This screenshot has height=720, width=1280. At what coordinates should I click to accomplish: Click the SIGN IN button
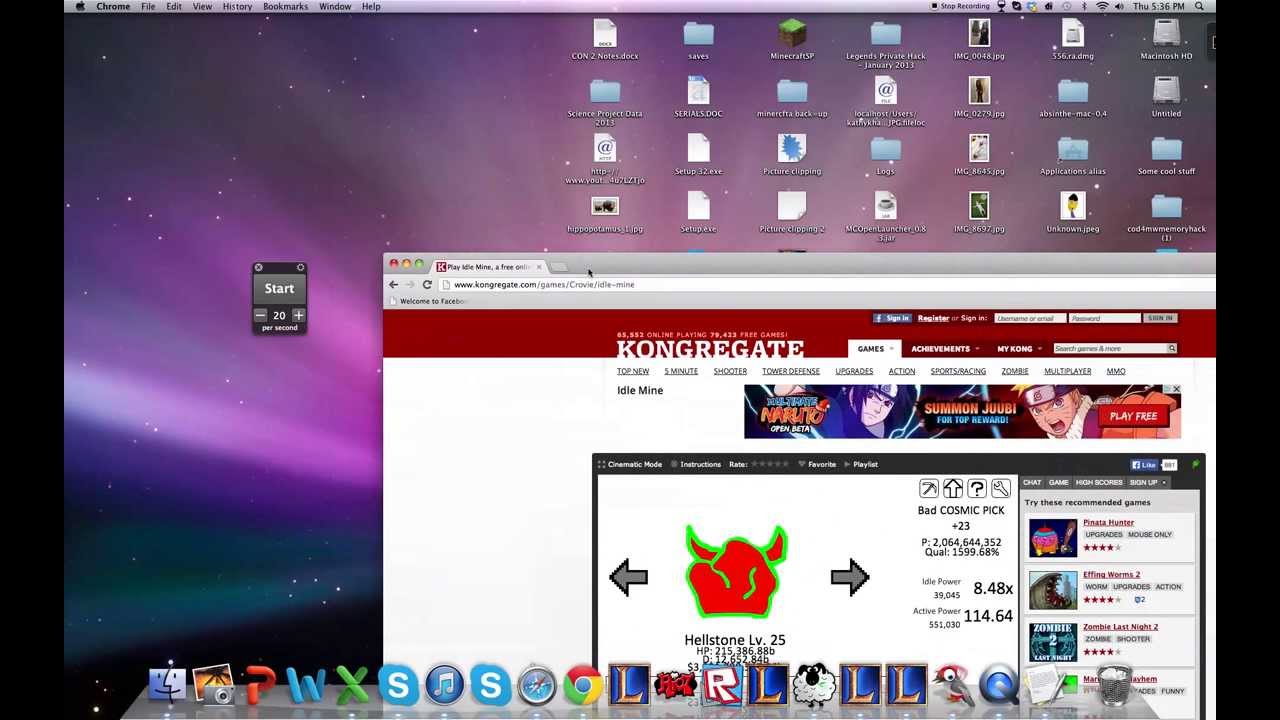pyautogui.click(x=1160, y=318)
